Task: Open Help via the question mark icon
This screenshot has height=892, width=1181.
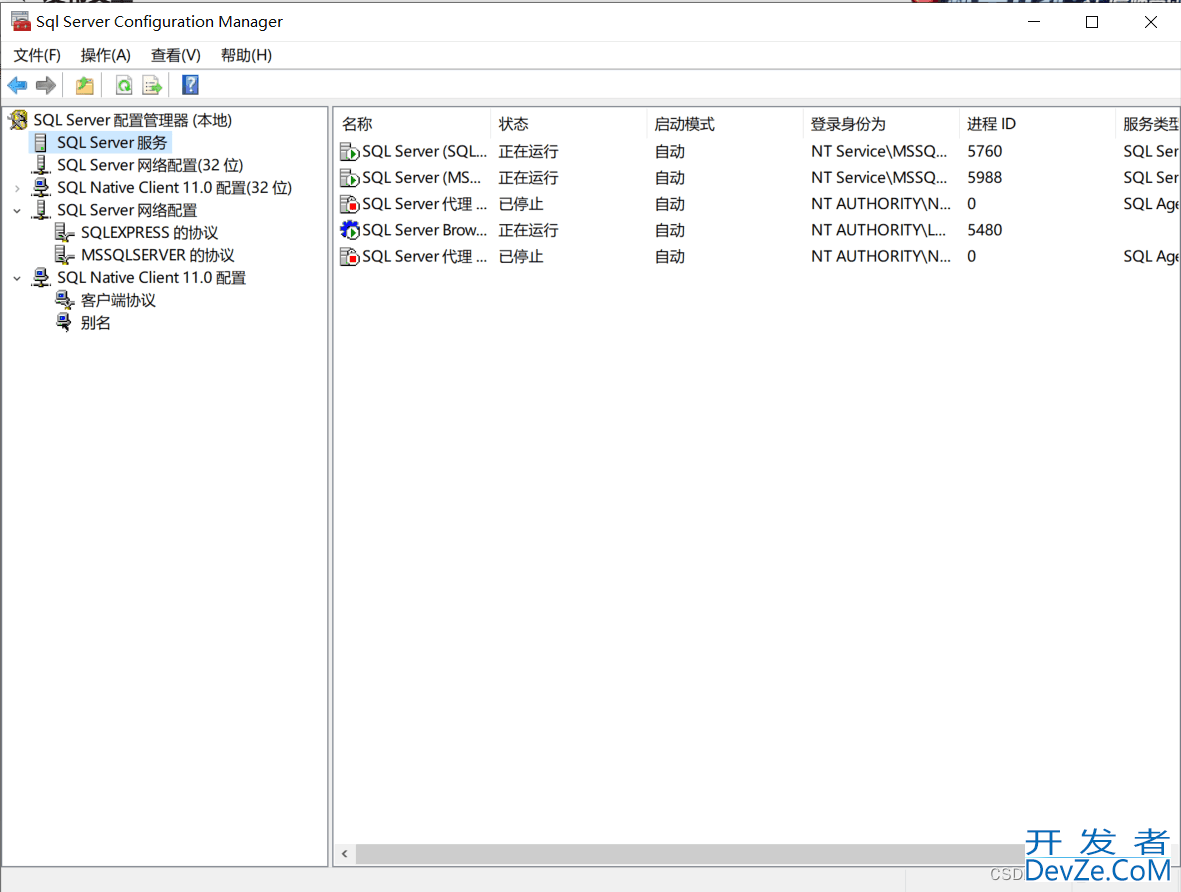Action: click(x=191, y=85)
